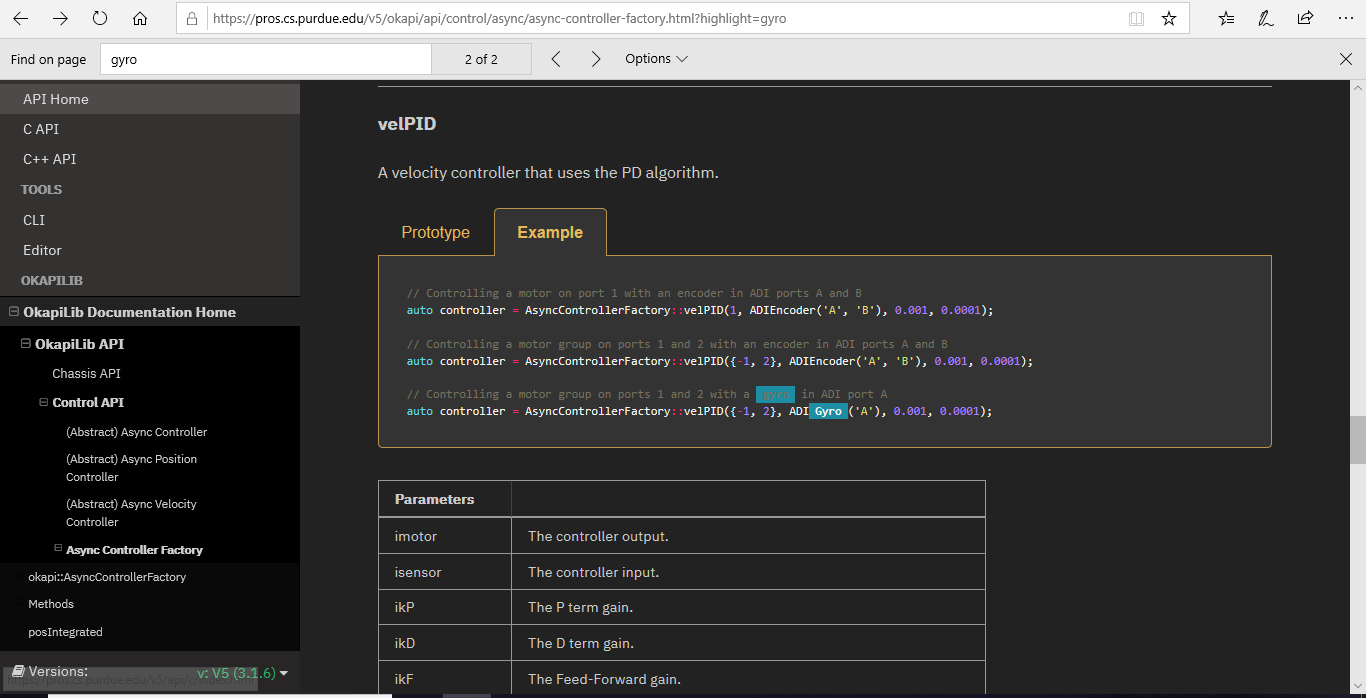This screenshot has width=1366, height=698.
Task: Open find Options dropdown
Action: (x=657, y=59)
